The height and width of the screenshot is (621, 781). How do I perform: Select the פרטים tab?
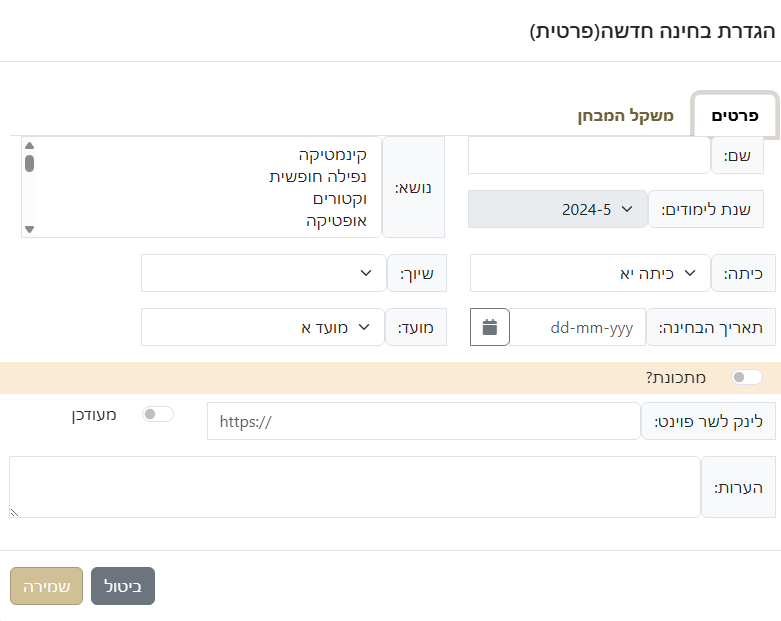pos(735,116)
